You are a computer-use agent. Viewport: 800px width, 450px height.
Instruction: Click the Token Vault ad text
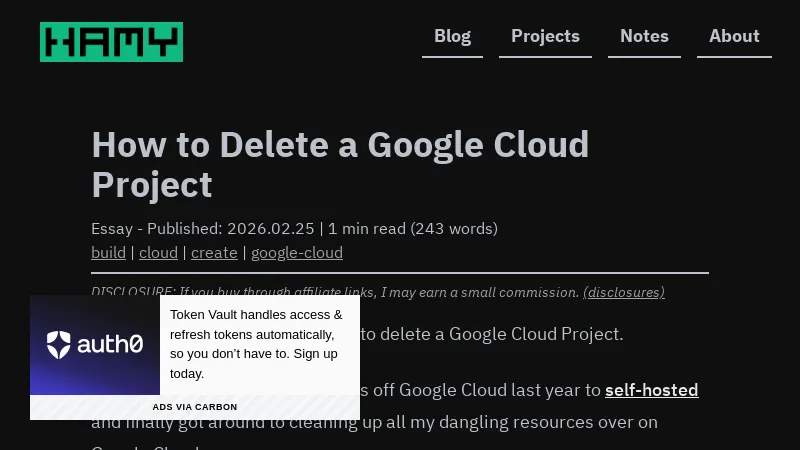coord(256,344)
